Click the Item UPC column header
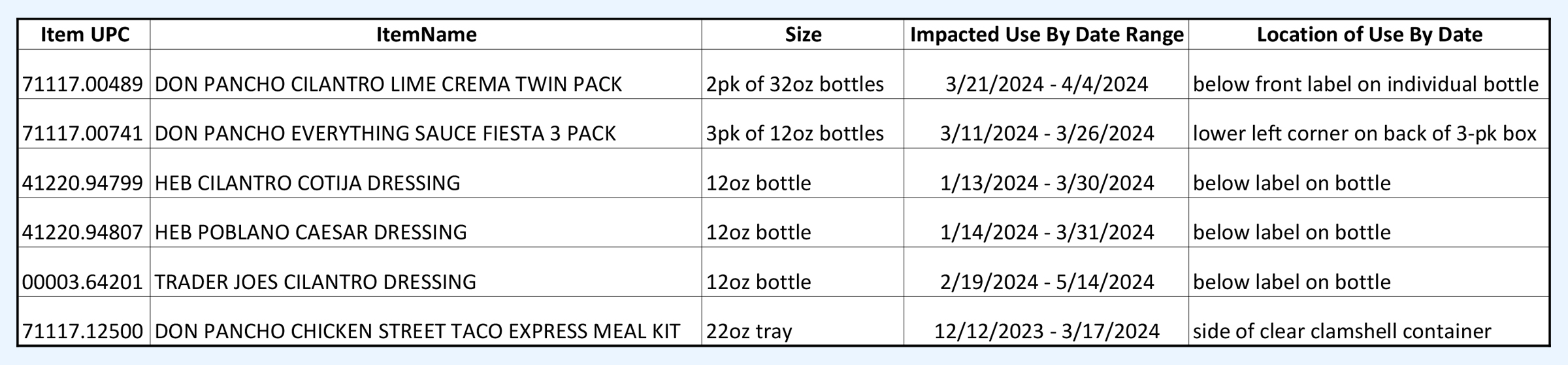 point(84,35)
